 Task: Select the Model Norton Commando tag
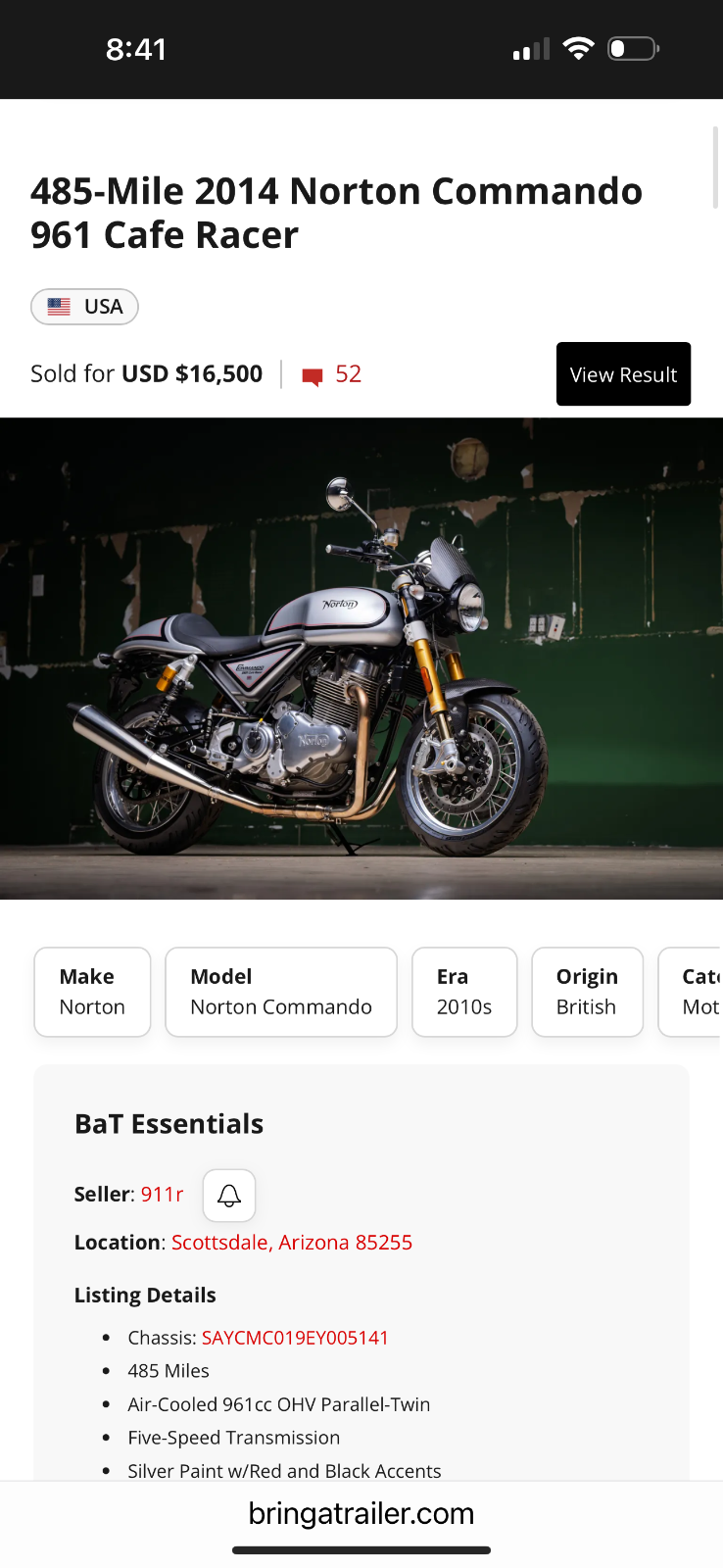pyautogui.click(x=281, y=992)
